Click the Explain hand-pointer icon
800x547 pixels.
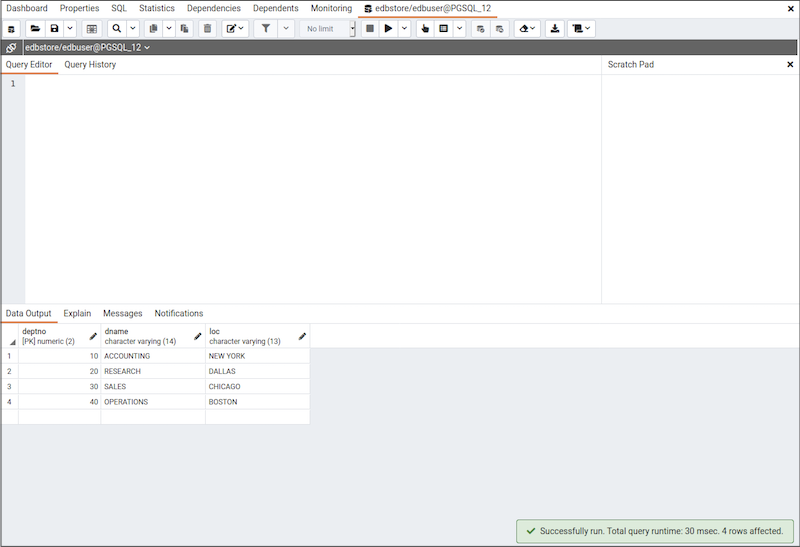click(x=424, y=29)
